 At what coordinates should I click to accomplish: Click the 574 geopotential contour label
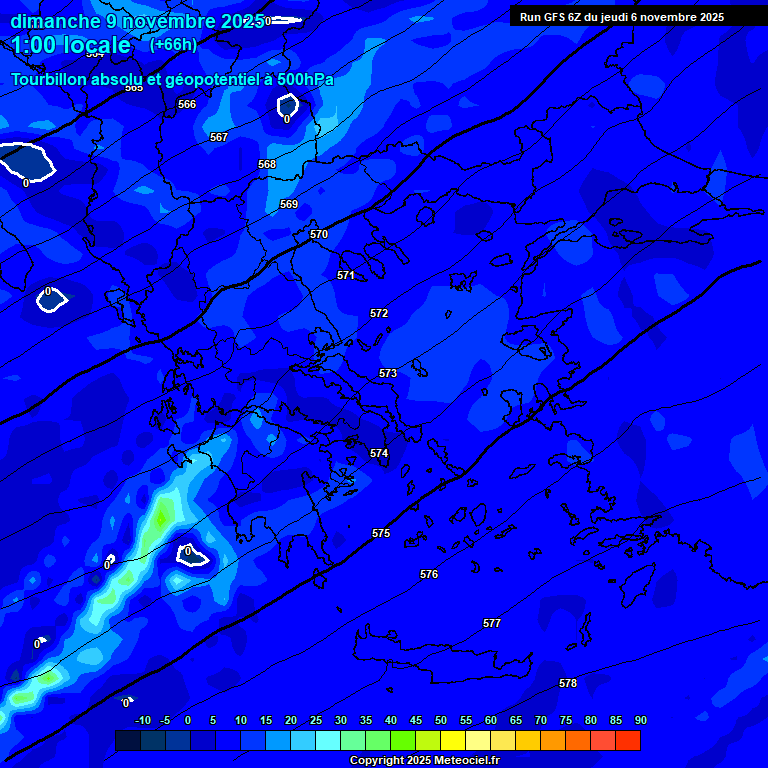click(379, 453)
